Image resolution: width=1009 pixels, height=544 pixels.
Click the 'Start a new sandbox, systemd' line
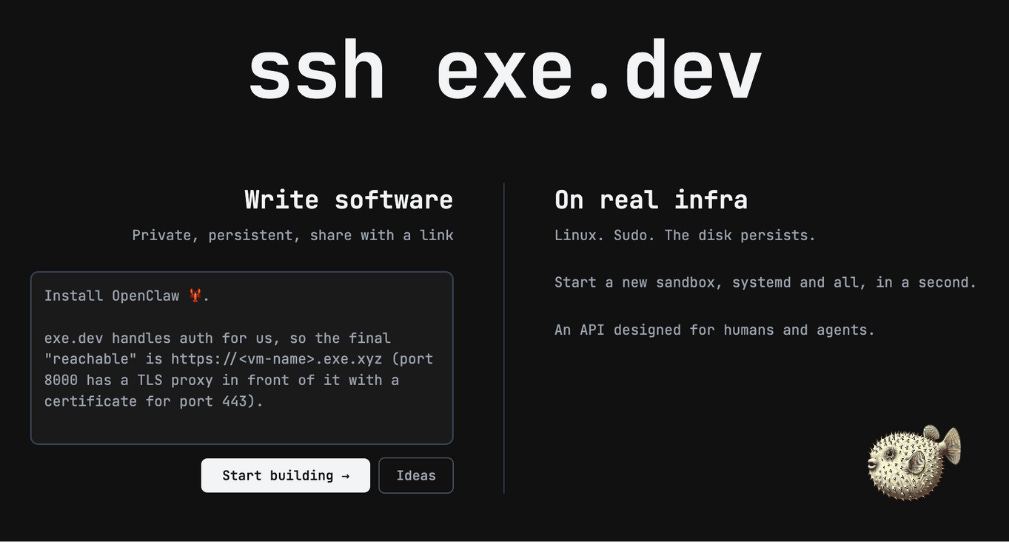(x=765, y=282)
